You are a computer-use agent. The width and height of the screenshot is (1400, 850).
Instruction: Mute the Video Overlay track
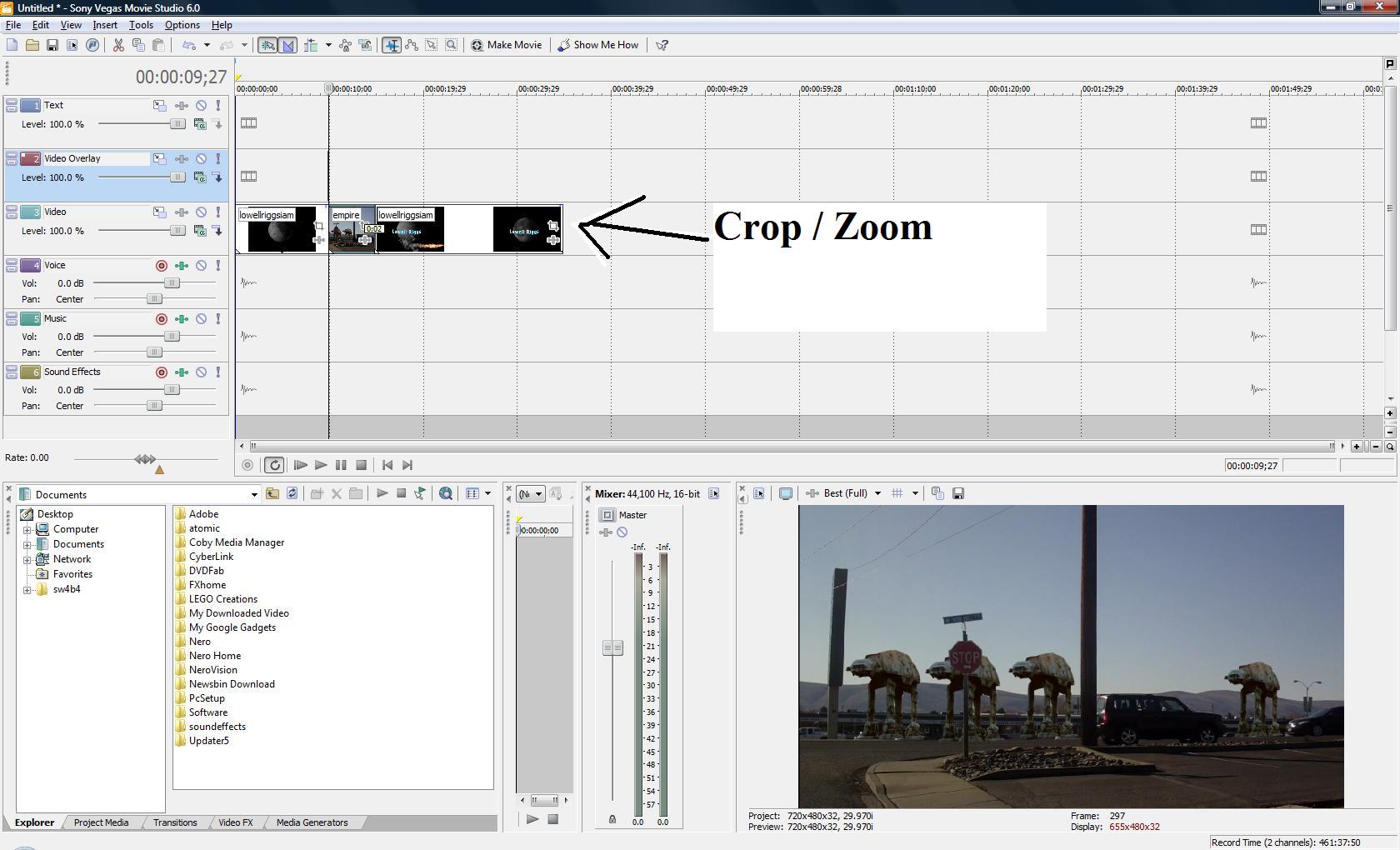201,159
